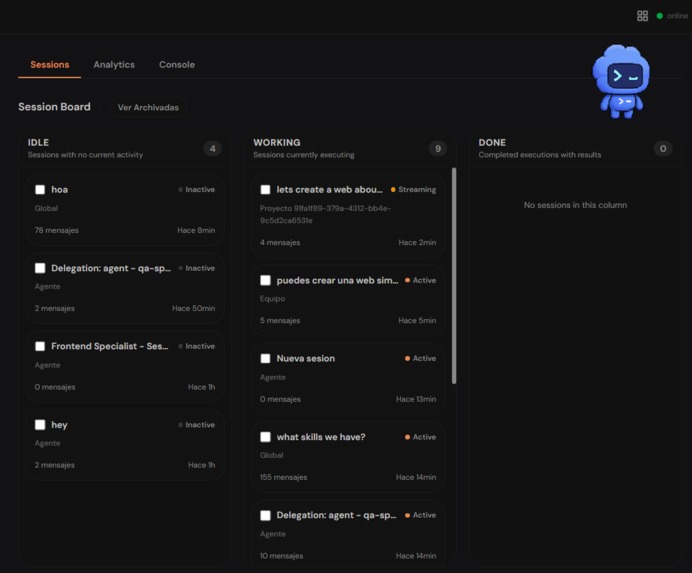Open 'Frontend Specialist - Ses...' session title
The image size is (692, 573).
pyautogui.click(x=109, y=346)
